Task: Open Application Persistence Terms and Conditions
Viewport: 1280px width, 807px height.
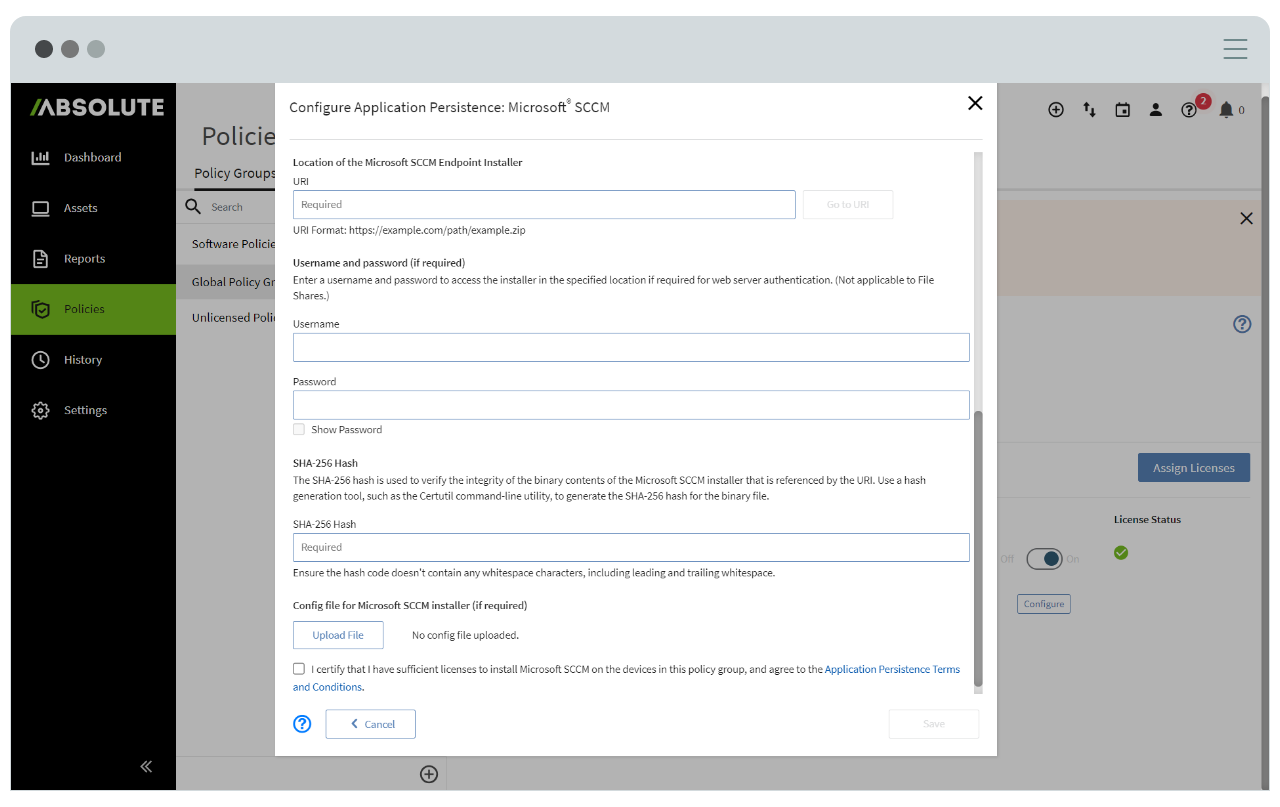Action: (x=892, y=669)
